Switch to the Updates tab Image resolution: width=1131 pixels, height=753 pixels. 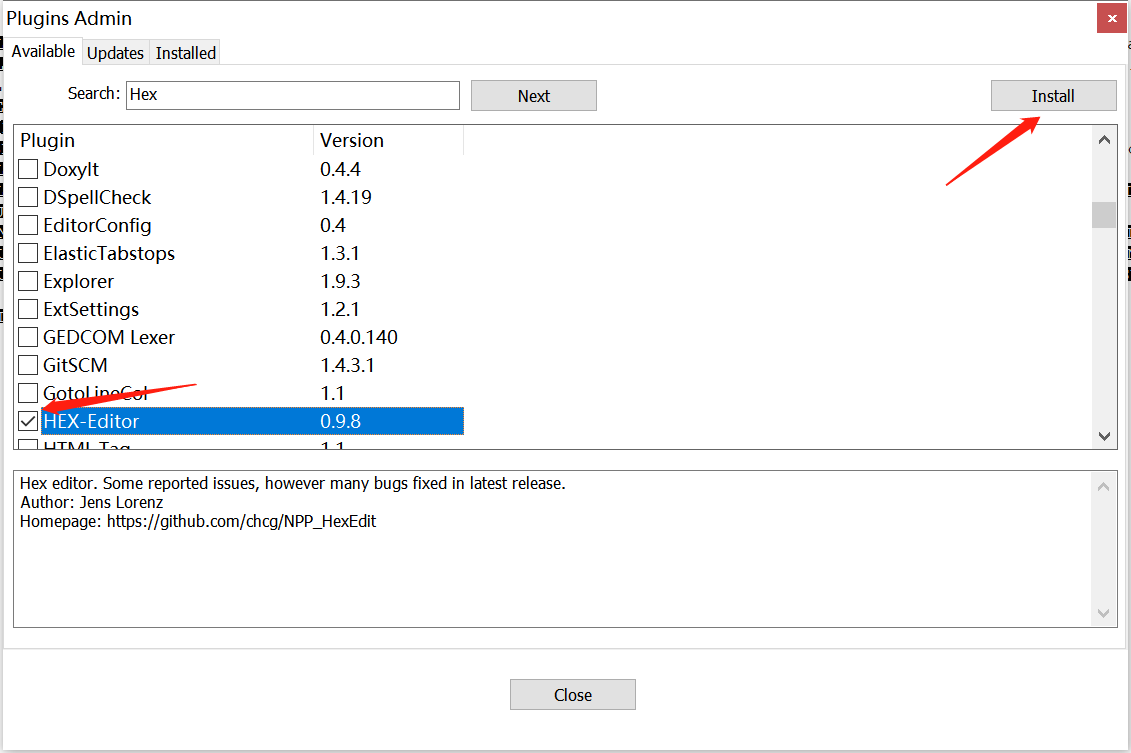point(115,52)
